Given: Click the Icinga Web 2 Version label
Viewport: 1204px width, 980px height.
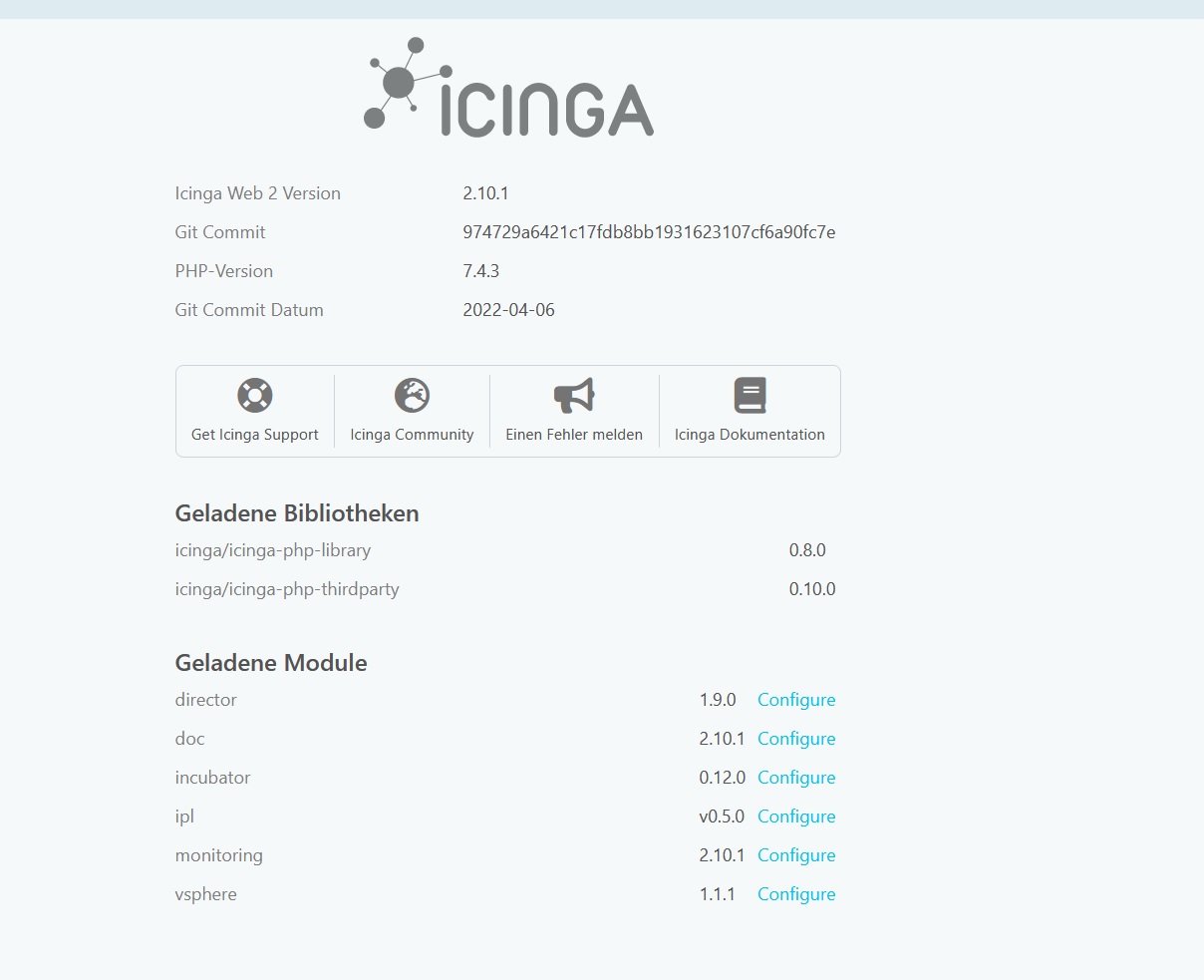Looking at the screenshot, I should pyautogui.click(x=258, y=193).
